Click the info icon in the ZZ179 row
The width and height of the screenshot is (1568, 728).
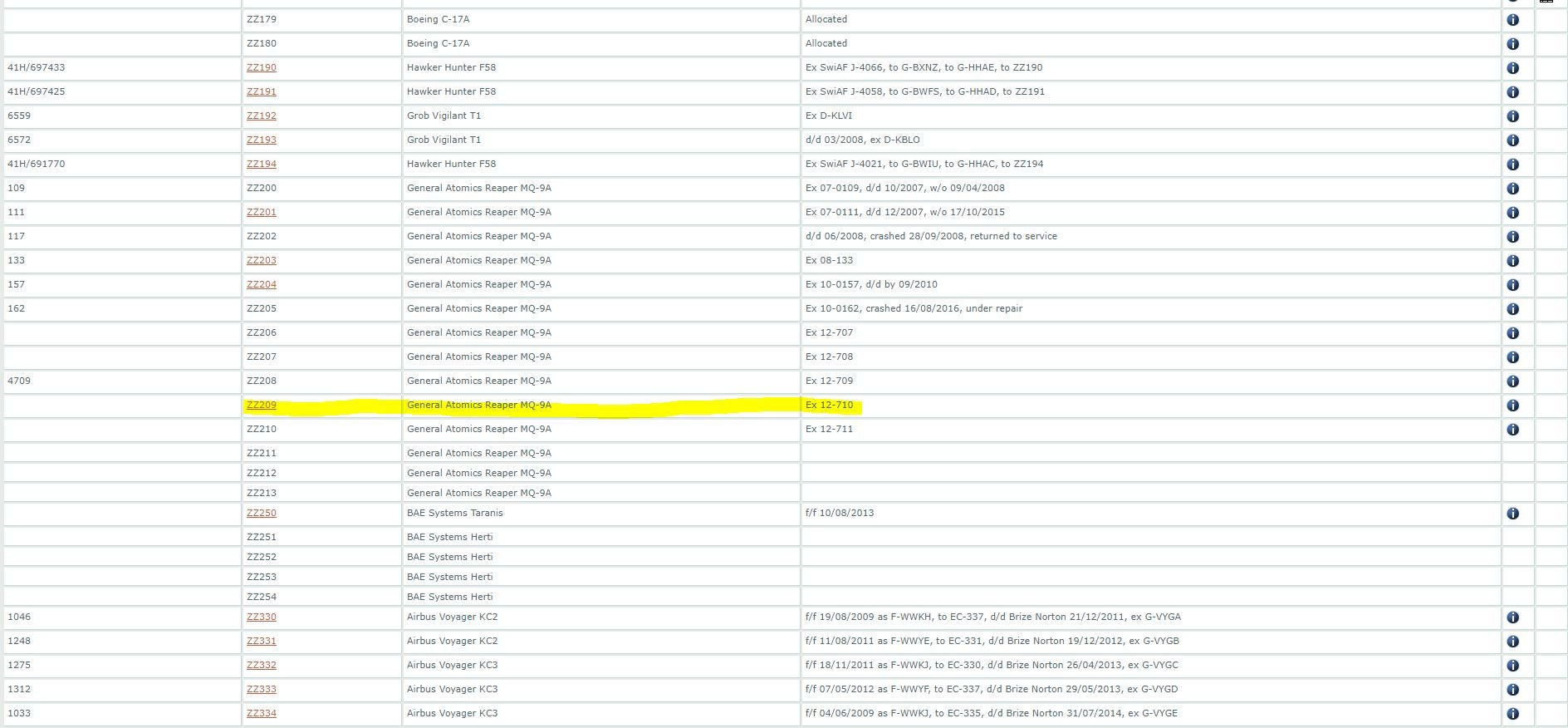(1512, 20)
